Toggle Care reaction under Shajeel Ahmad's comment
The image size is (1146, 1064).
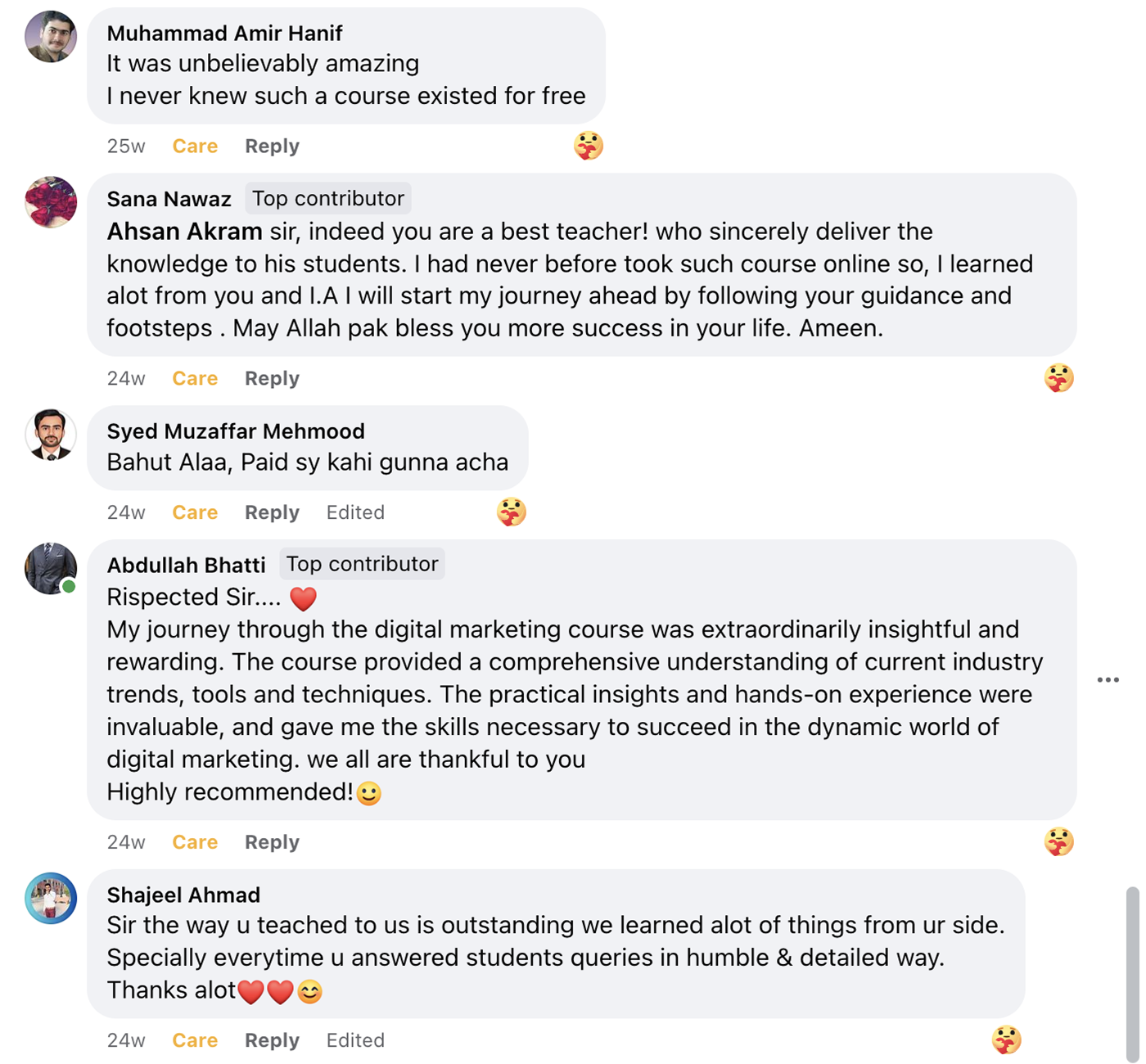point(195,1040)
